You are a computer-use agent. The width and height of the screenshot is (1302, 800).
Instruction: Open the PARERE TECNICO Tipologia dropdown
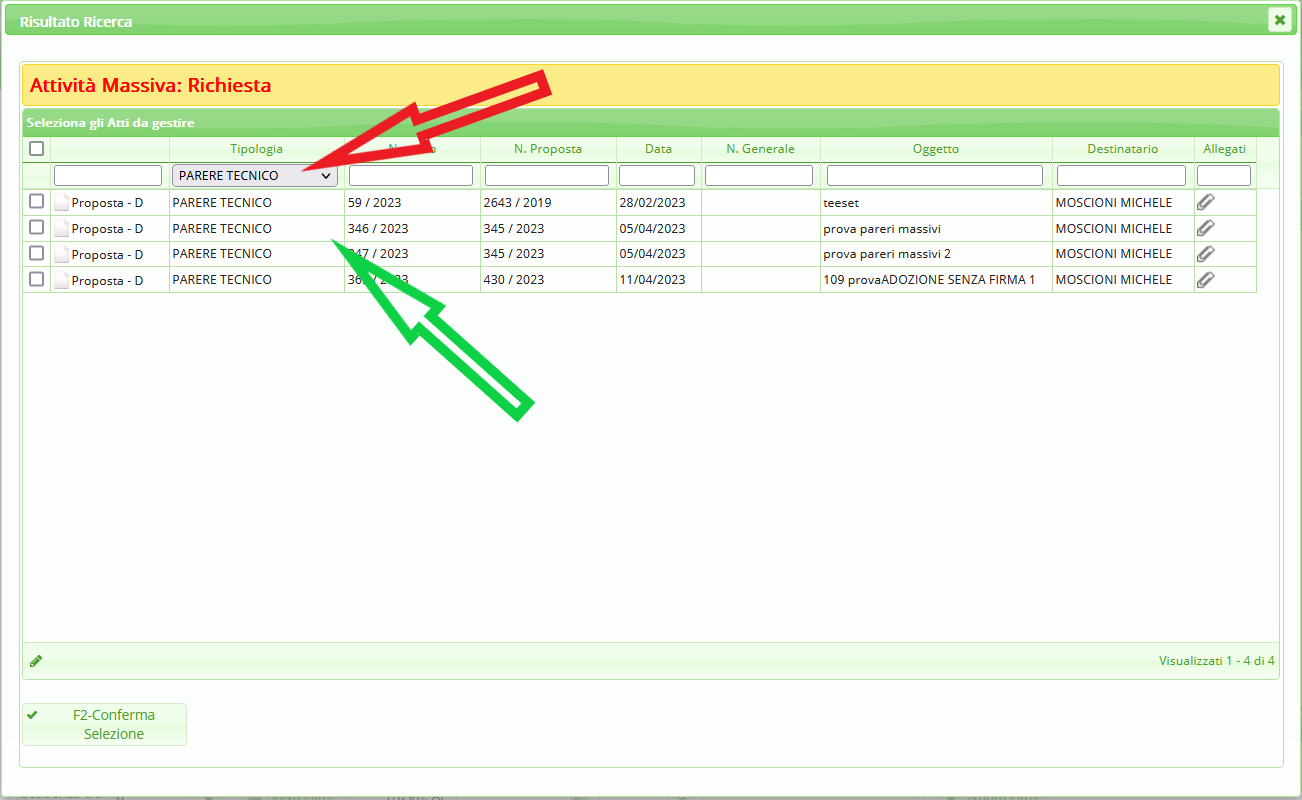[x=255, y=176]
